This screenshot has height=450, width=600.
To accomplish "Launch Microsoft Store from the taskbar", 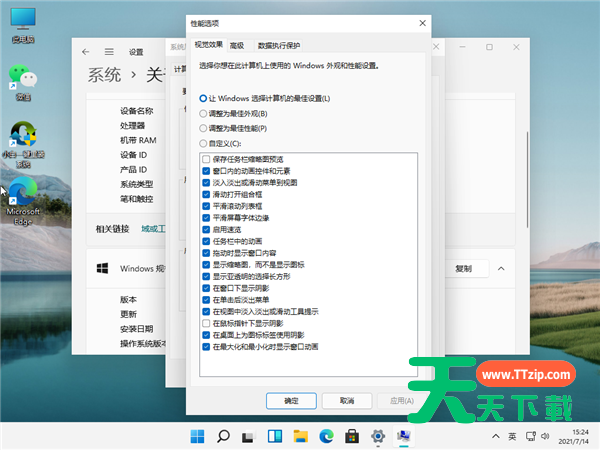I will [x=352, y=437].
